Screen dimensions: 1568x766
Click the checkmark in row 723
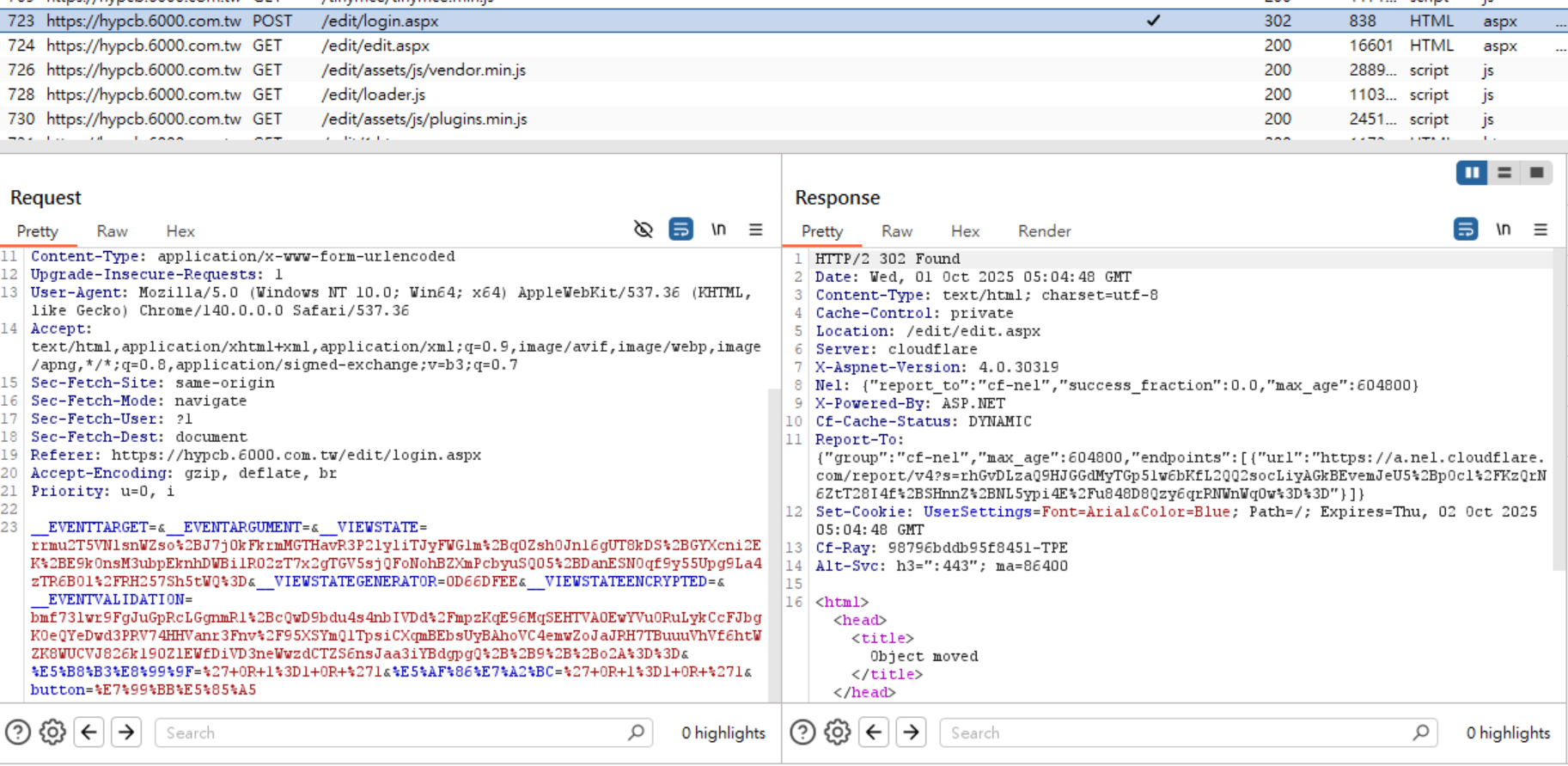click(x=1154, y=21)
